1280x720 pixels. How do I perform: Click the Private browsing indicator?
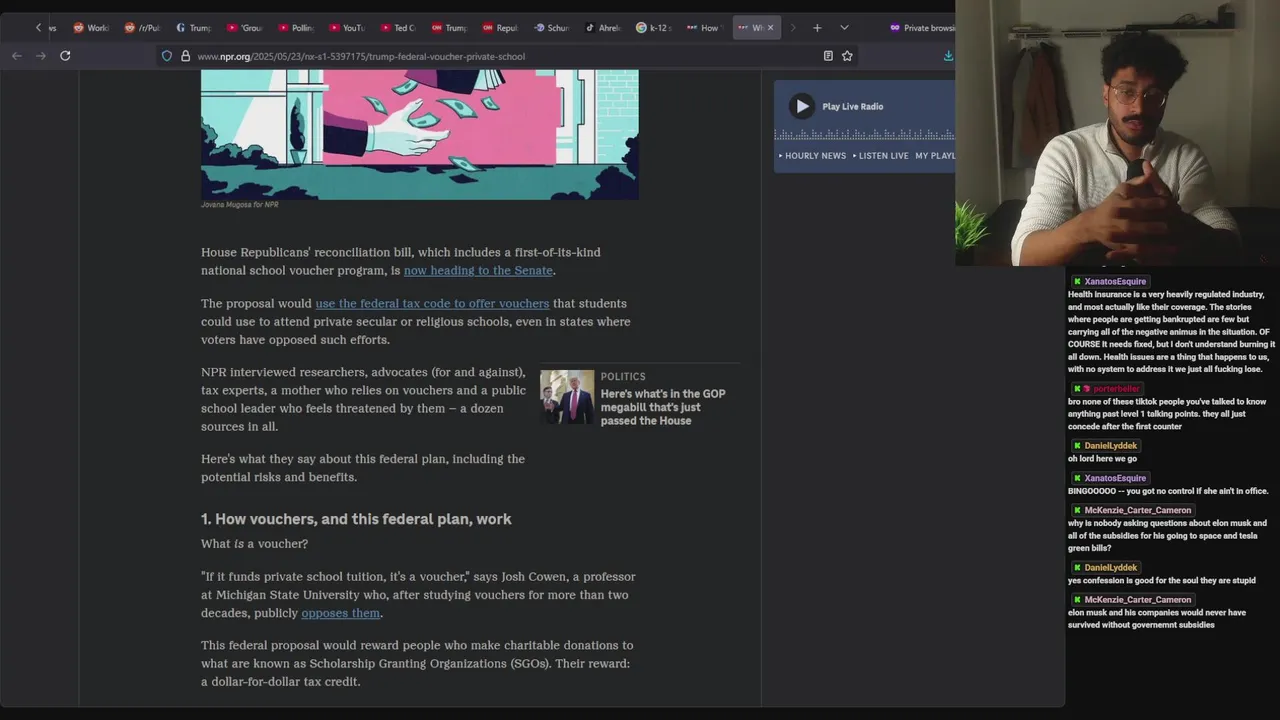(x=922, y=28)
